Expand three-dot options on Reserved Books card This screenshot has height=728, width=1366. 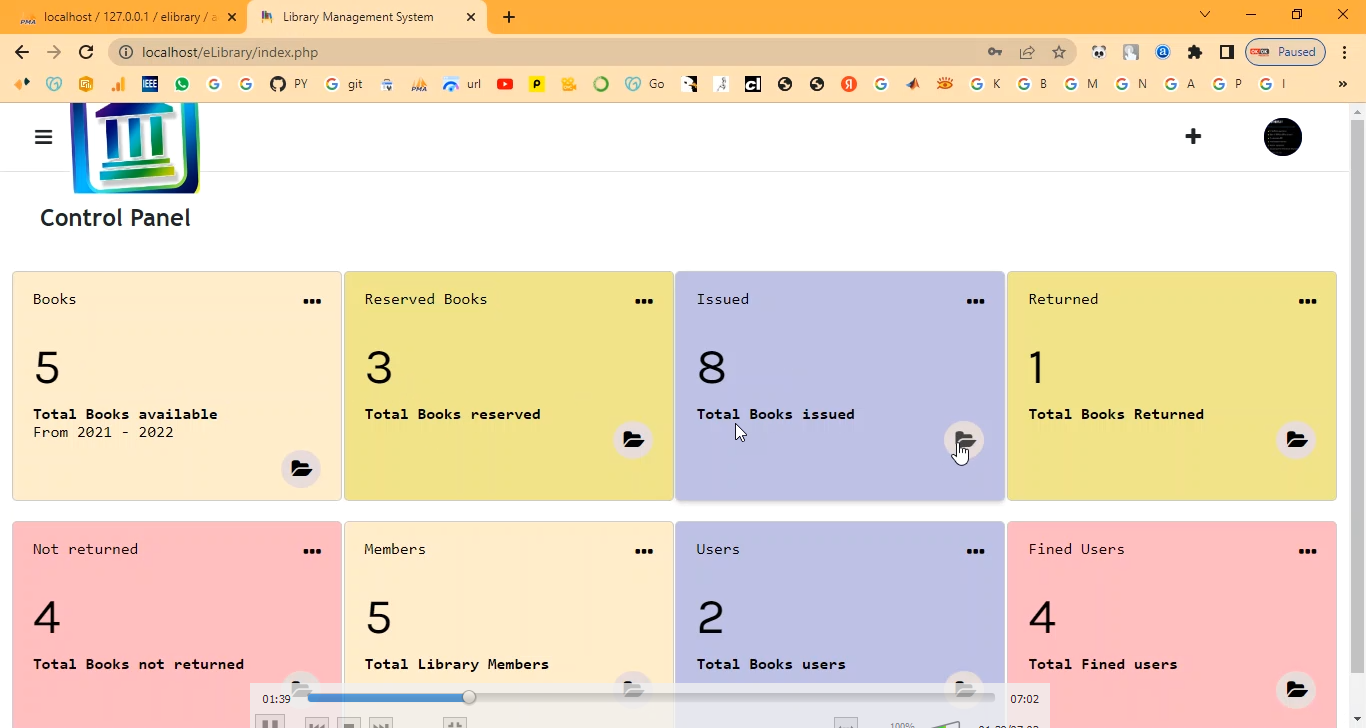click(x=644, y=301)
